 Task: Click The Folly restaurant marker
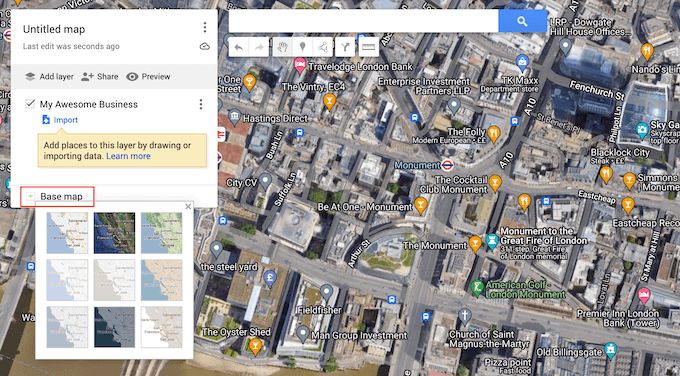tap(494, 134)
